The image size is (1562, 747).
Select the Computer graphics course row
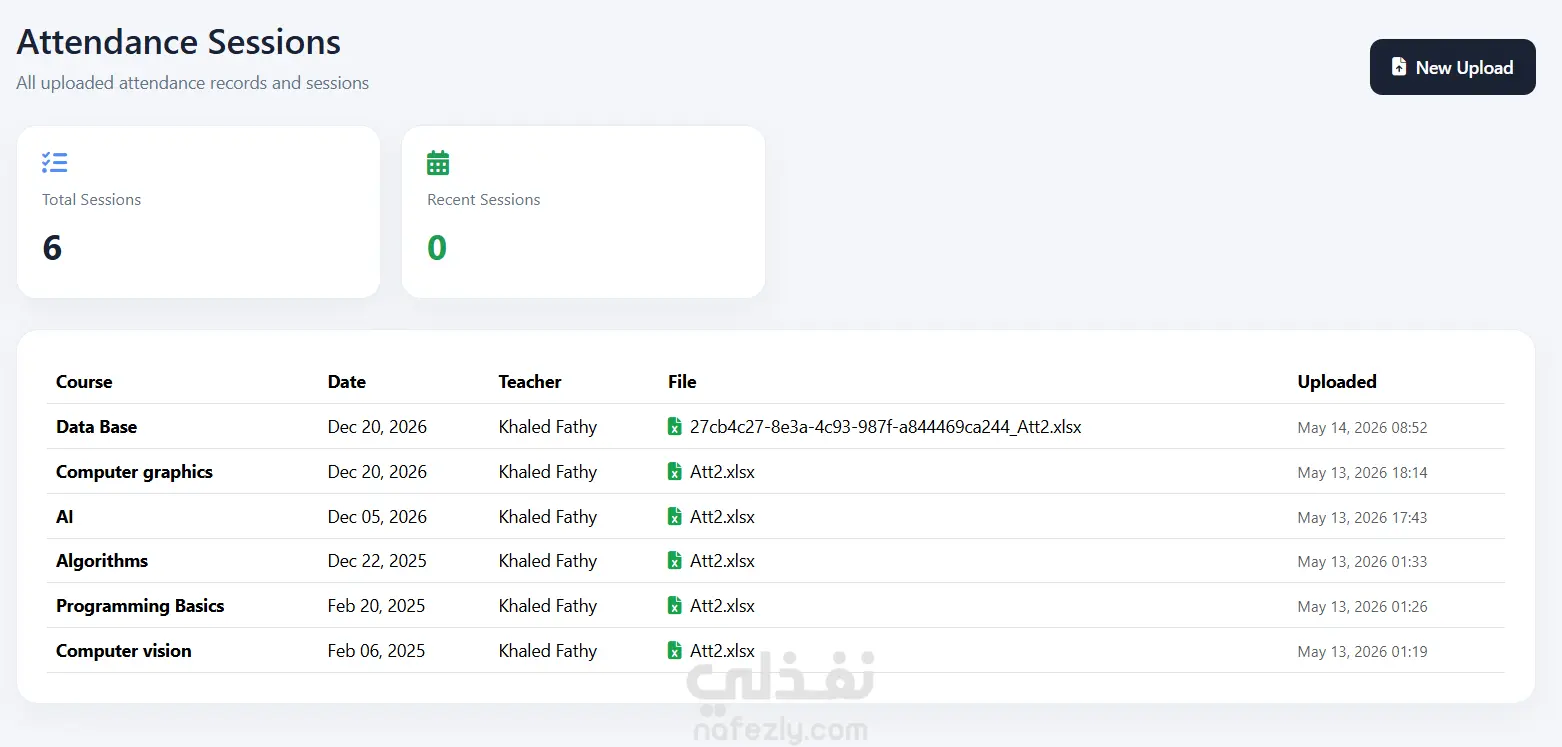(775, 472)
